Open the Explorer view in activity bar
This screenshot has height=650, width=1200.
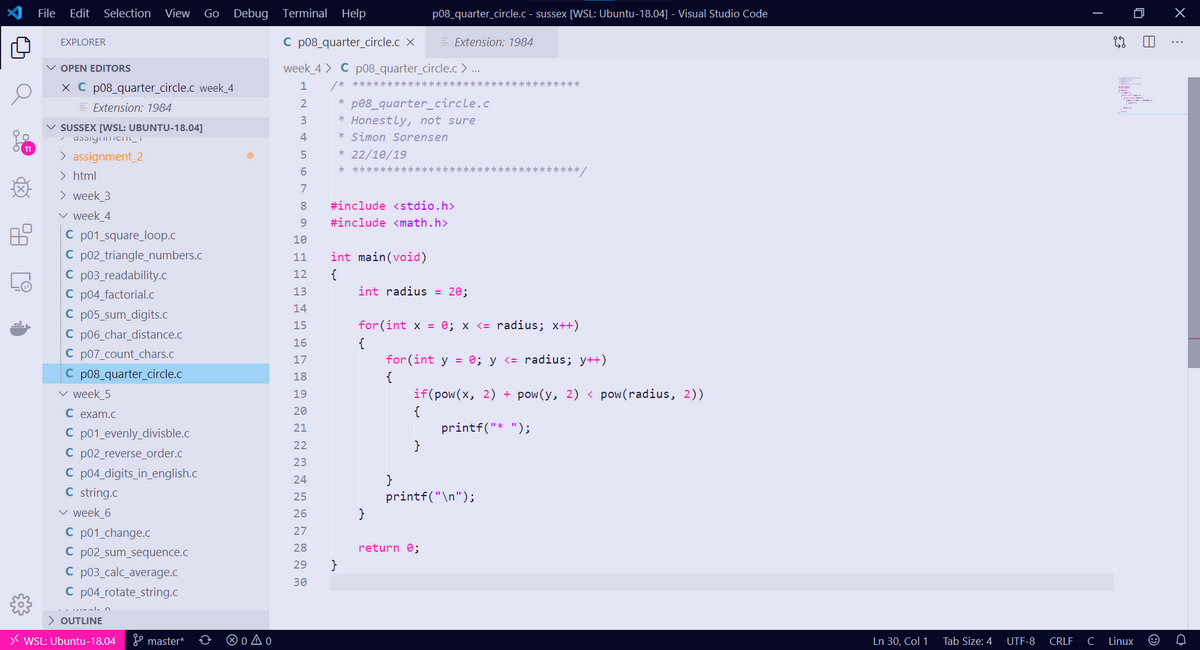tap(21, 47)
